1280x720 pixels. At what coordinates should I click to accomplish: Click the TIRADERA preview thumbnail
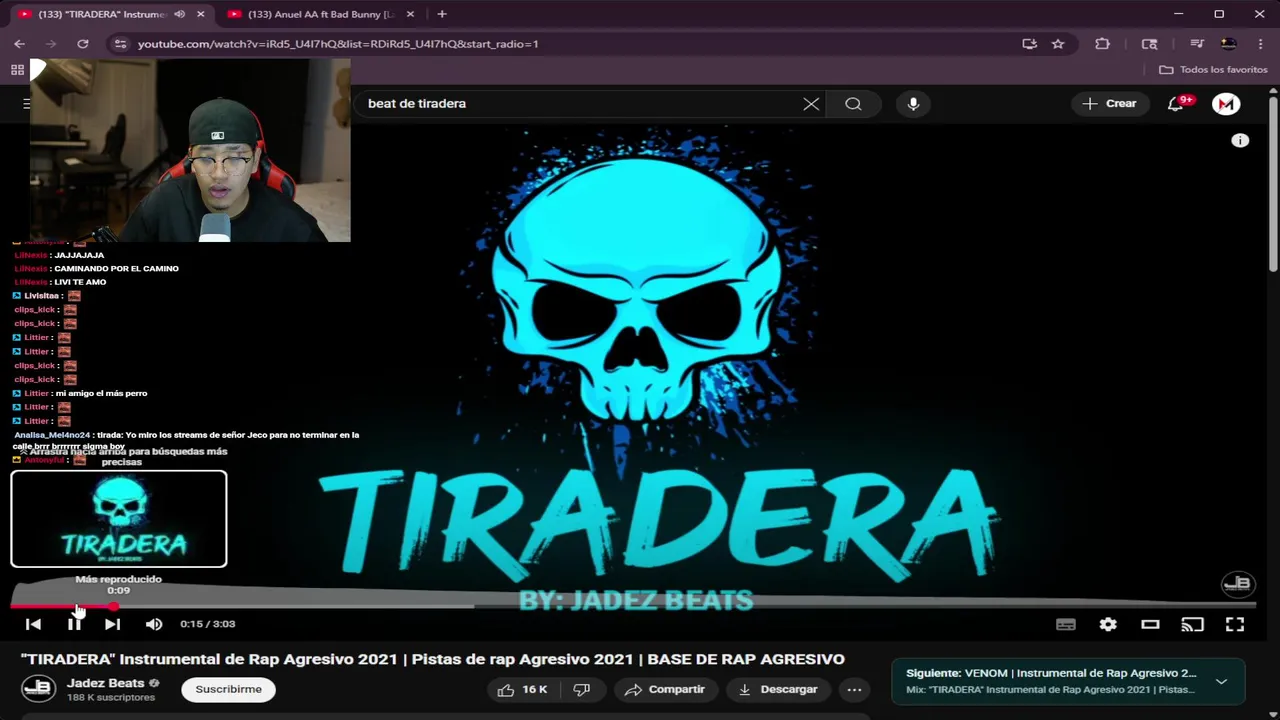point(119,519)
